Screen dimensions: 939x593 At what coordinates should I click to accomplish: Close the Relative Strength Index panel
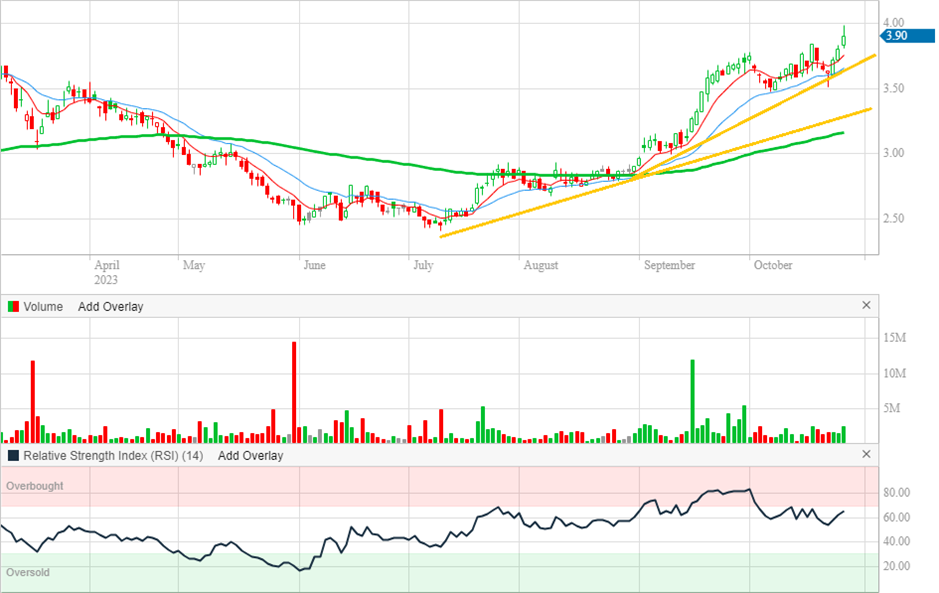866,455
